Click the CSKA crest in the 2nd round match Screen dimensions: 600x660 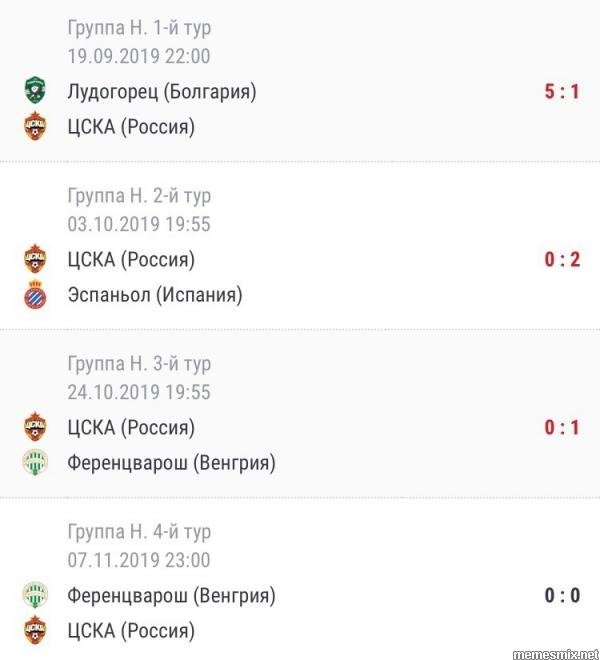[35, 259]
